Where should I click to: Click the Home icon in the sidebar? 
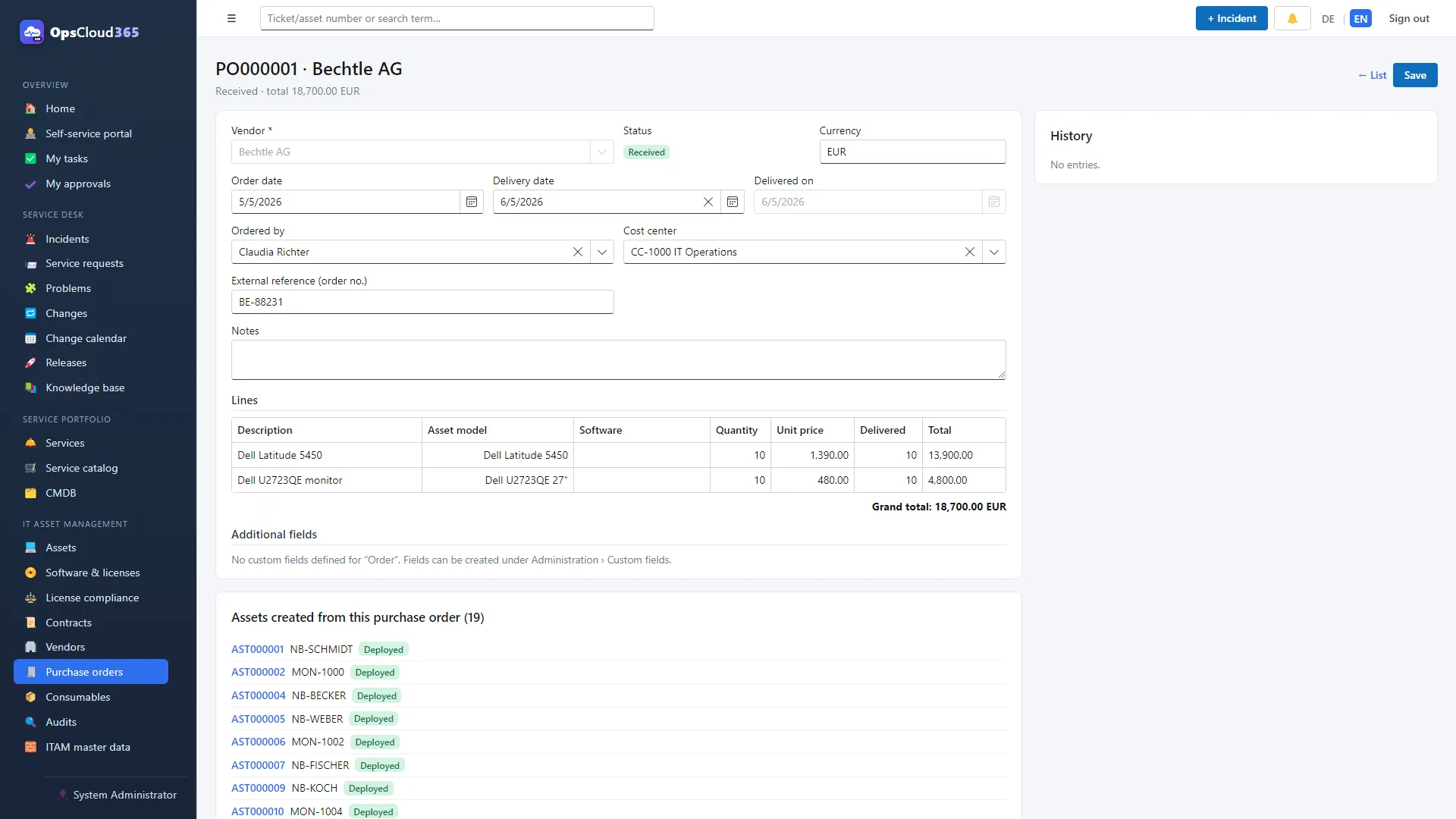pos(30,108)
